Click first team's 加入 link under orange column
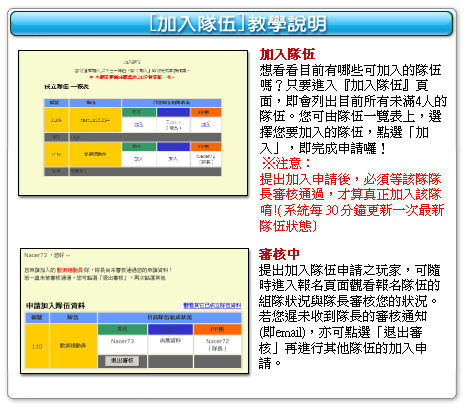The width and height of the screenshot is (467, 408). [205, 125]
